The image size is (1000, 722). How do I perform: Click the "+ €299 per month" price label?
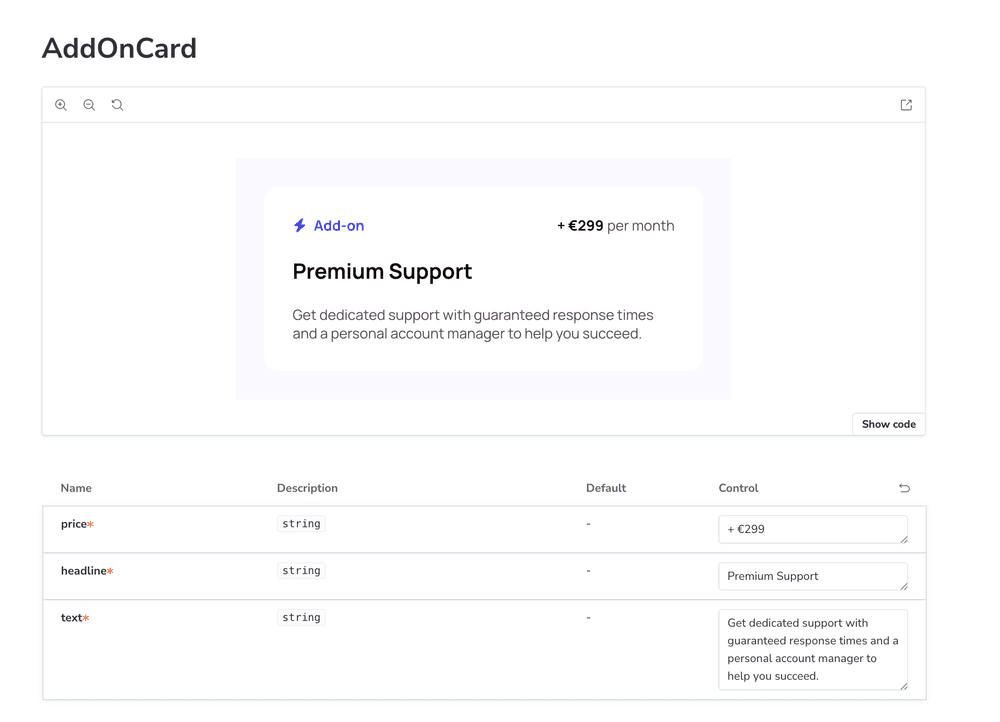pos(615,226)
